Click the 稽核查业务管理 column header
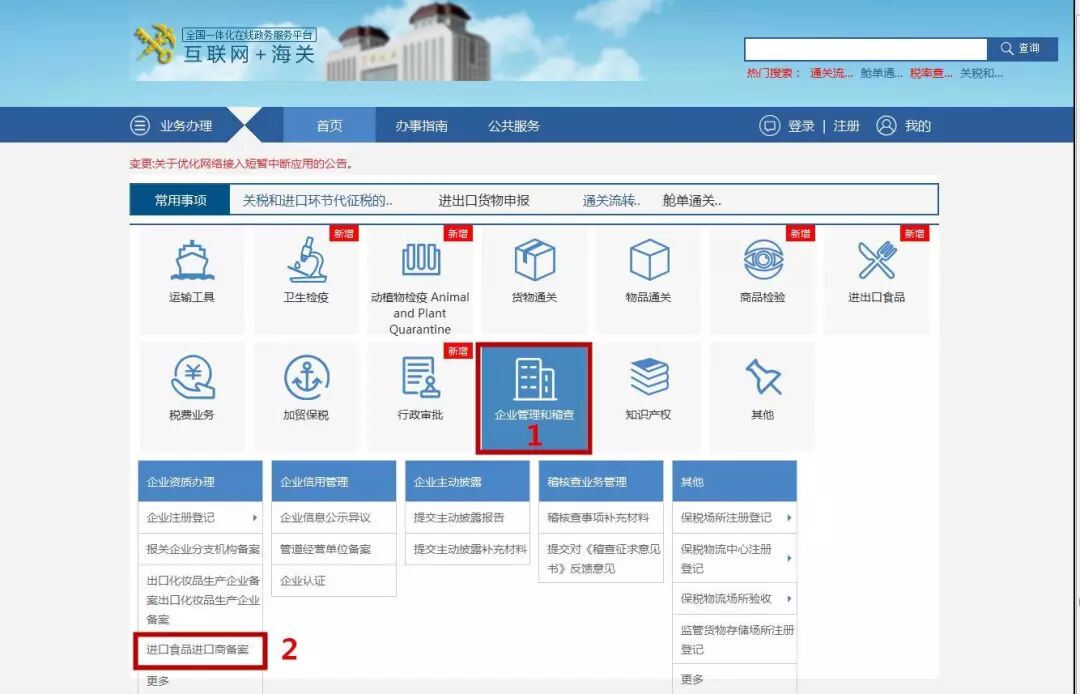 pos(601,481)
